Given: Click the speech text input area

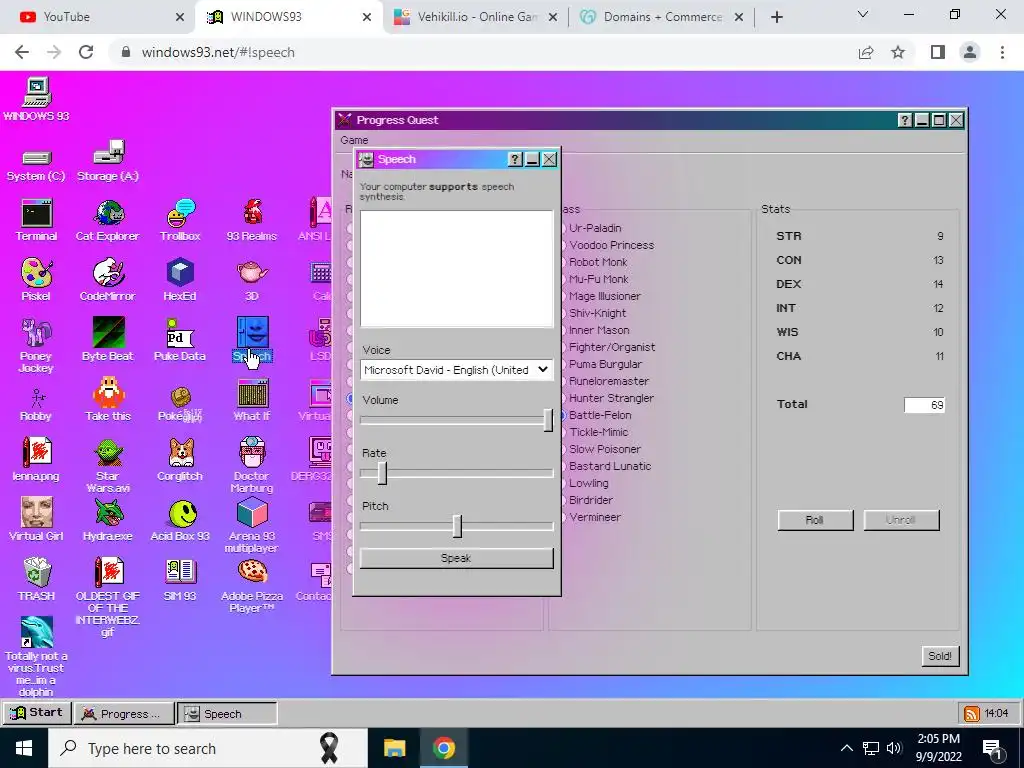Looking at the screenshot, I should pyautogui.click(x=456, y=268).
